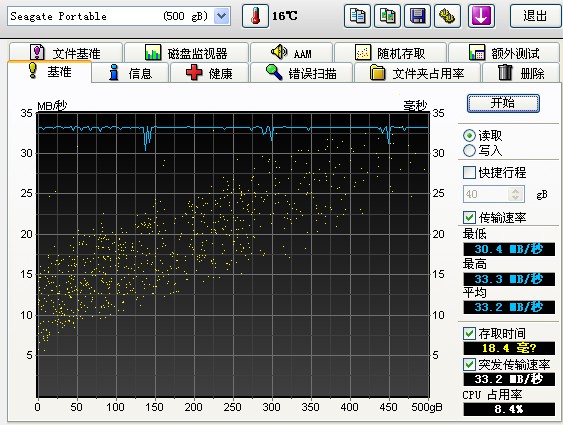Open the 文件夹占用率 folder tab

[417, 73]
